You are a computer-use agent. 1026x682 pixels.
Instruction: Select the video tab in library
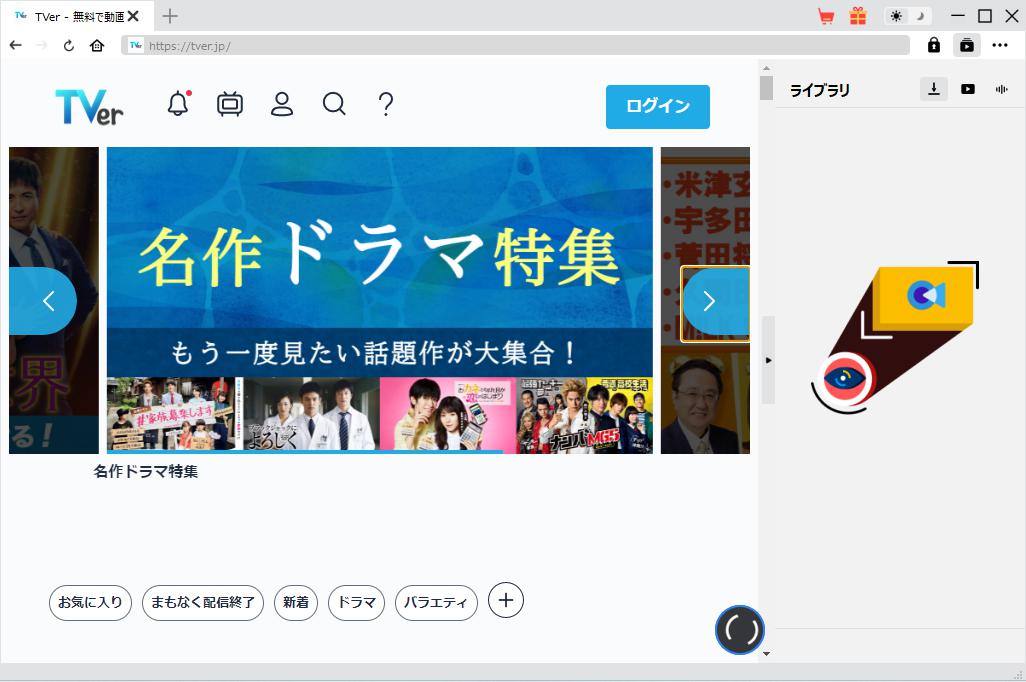[x=968, y=89]
